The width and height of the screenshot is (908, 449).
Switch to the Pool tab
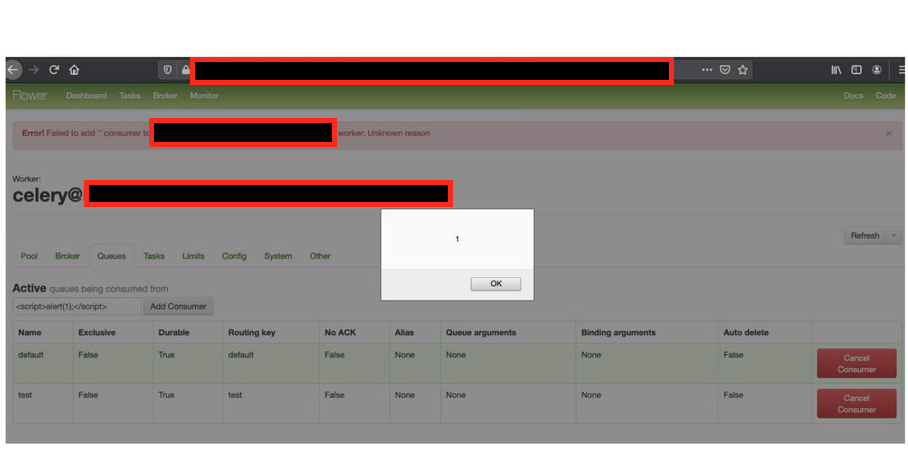tap(29, 256)
